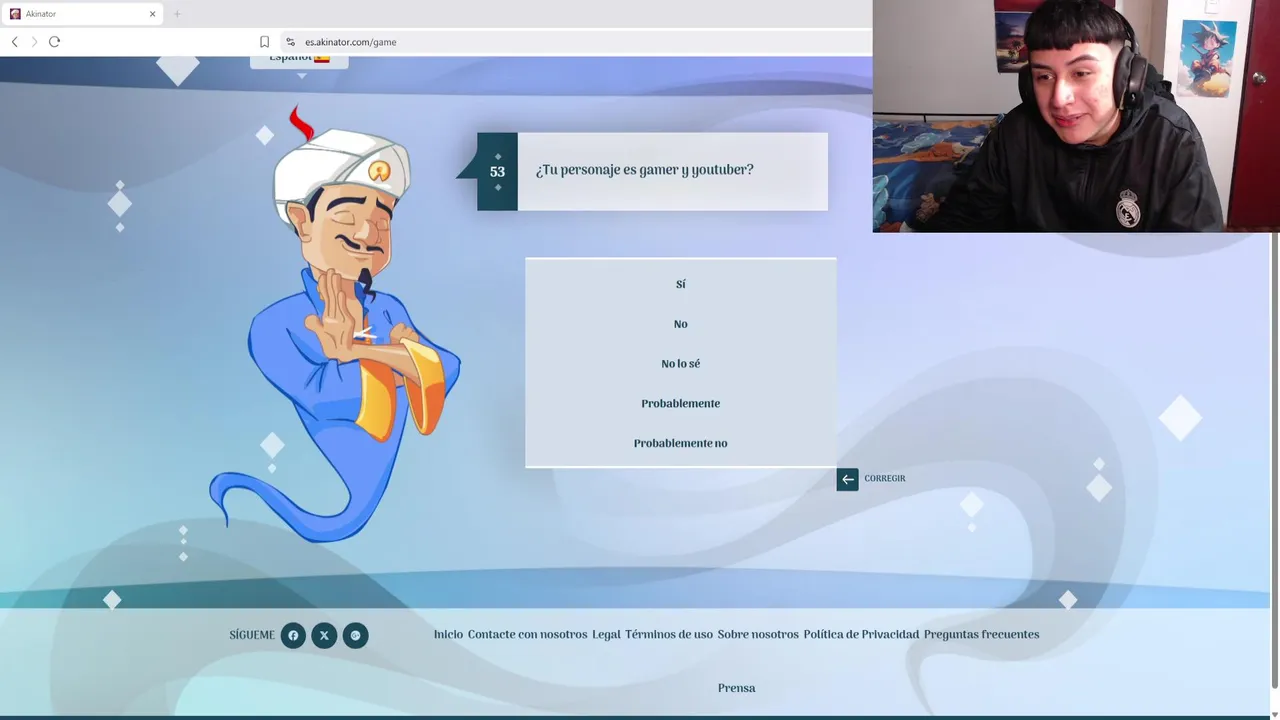Screen dimensions: 1280x720
Task: Open 'Términos de uso' link
Action: click(x=669, y=634)
